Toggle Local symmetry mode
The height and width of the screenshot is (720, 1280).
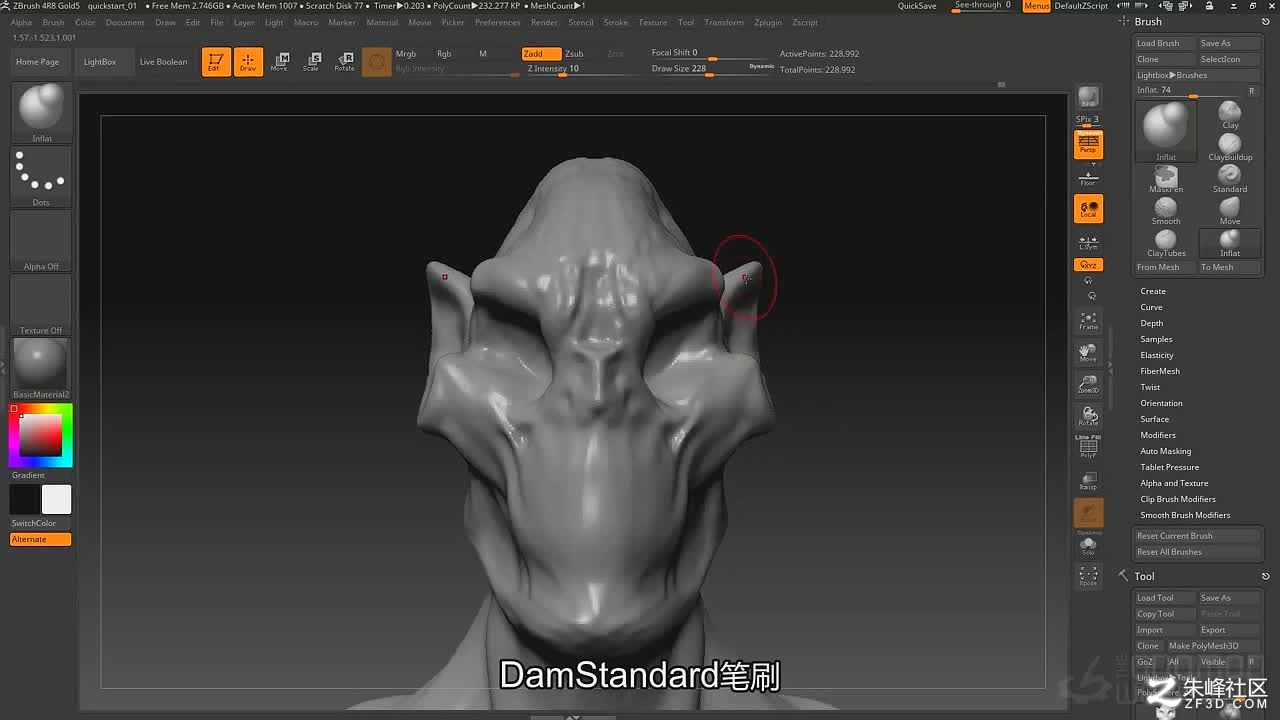point(1088,208)
